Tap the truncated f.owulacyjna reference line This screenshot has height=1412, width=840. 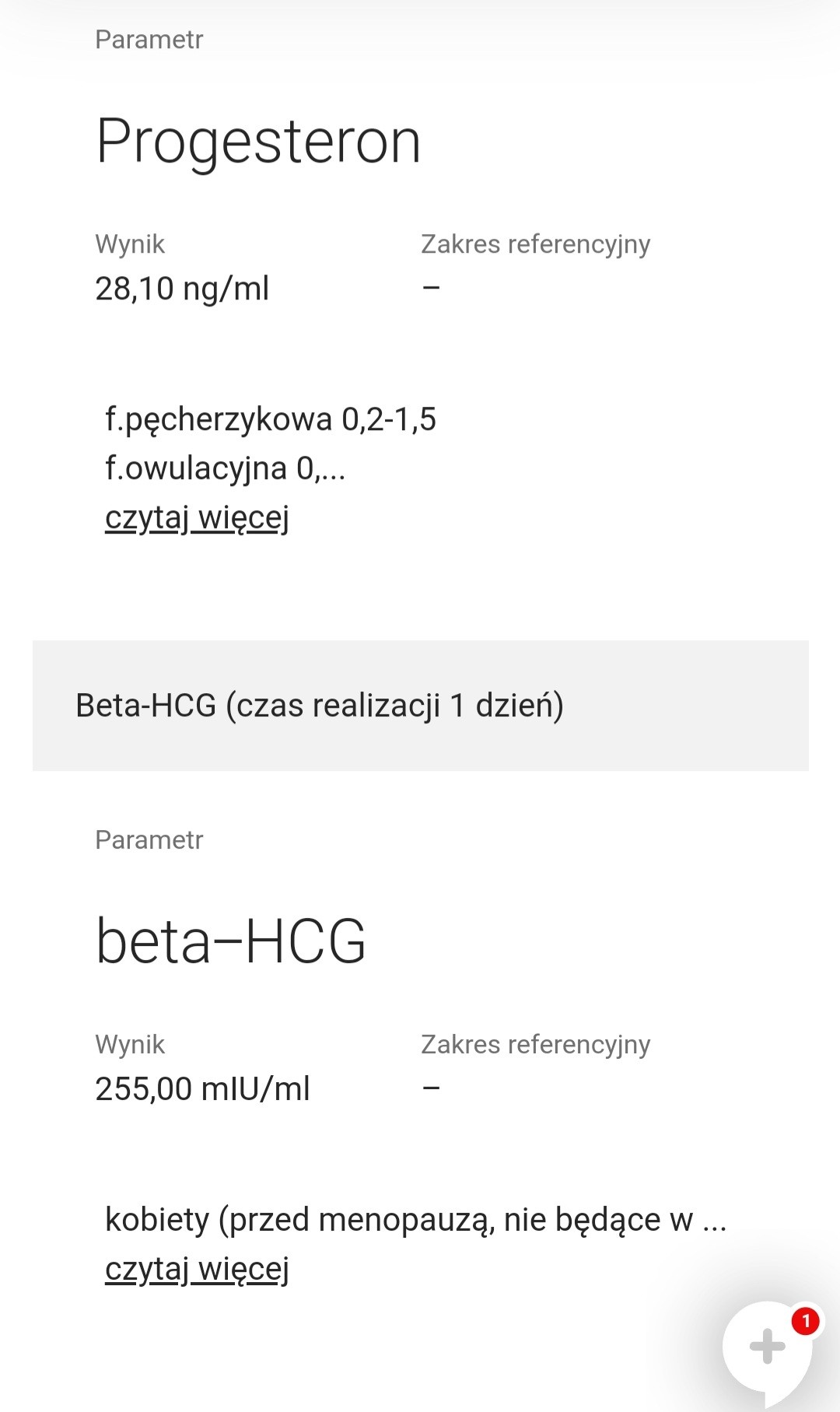click(226, 468)
